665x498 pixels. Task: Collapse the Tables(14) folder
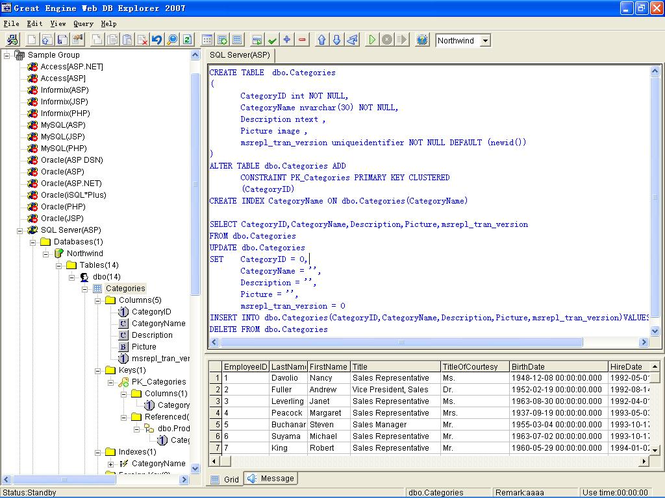click(x=59, y=266)
